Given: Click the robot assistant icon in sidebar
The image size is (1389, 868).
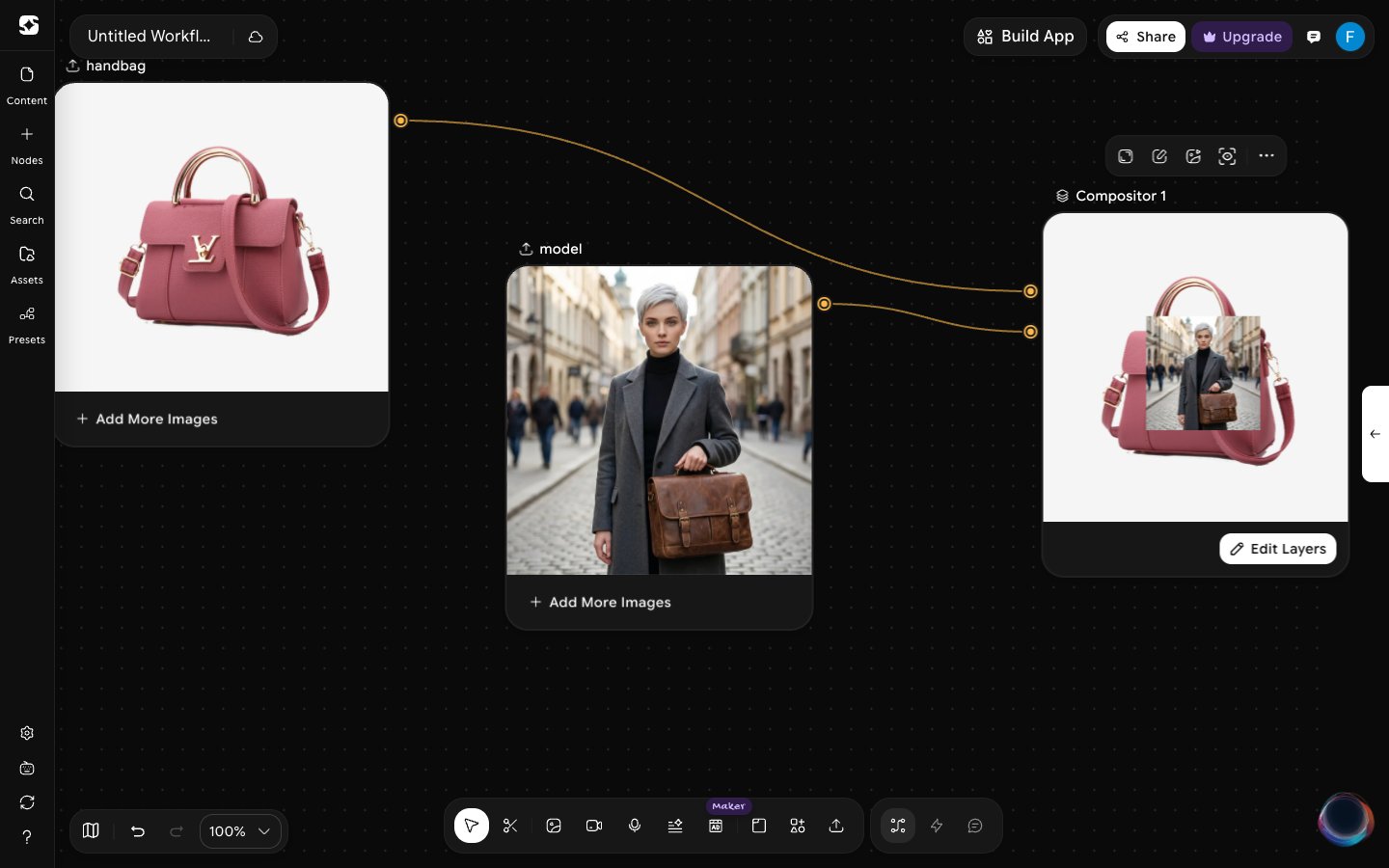Looking at the screenshot, I should (x=27, y=768).
